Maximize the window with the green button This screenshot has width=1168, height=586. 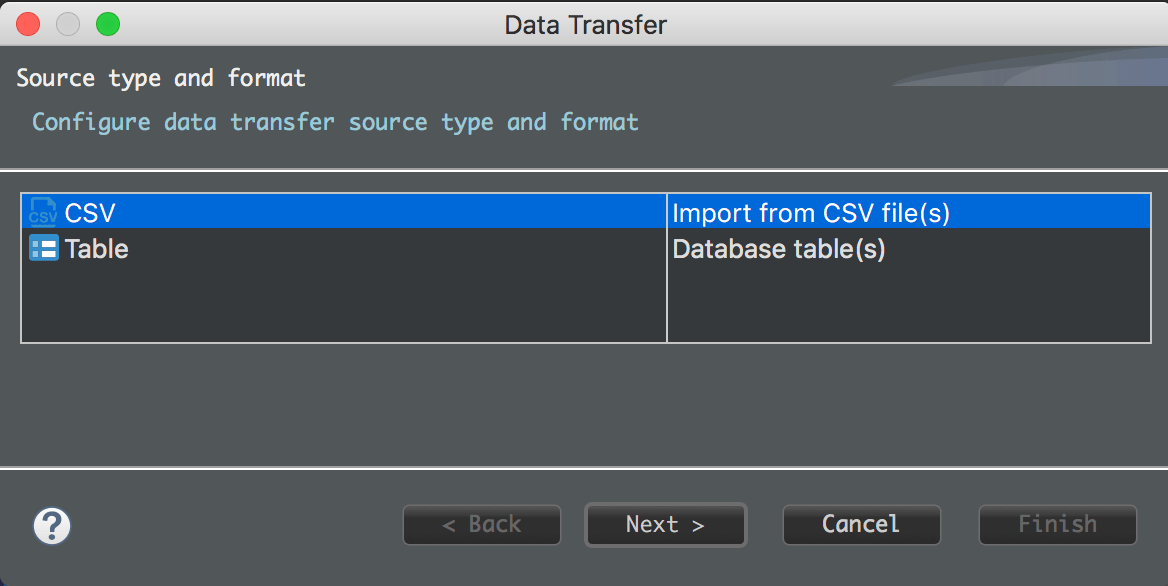[107, 24]
